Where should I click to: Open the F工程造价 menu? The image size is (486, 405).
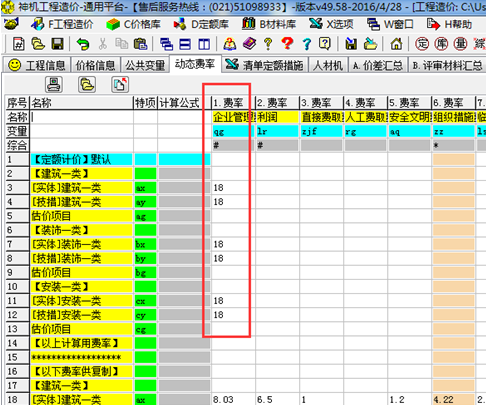point(62,24)
